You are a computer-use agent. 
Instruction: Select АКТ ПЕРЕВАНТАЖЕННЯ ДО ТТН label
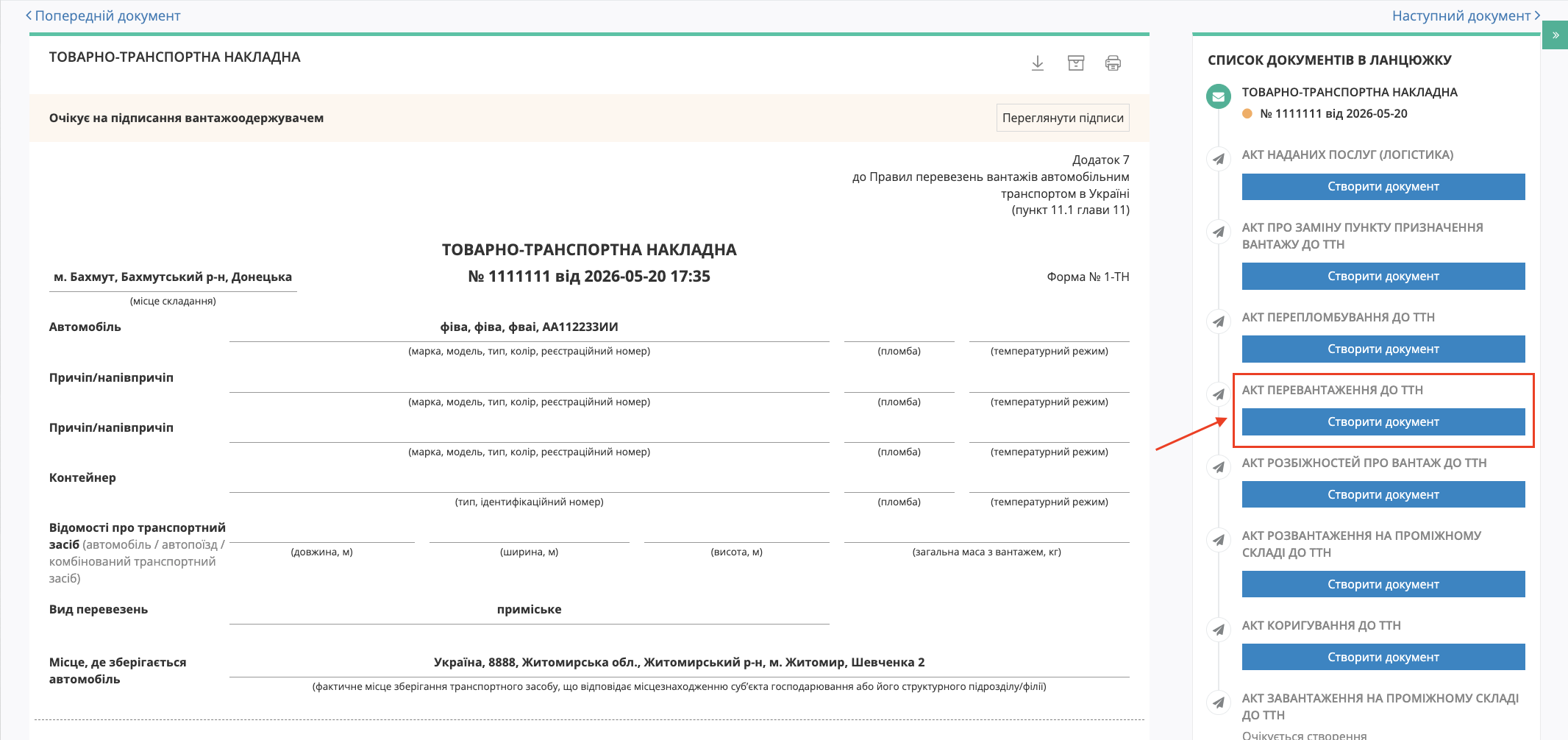point(1333,390)
